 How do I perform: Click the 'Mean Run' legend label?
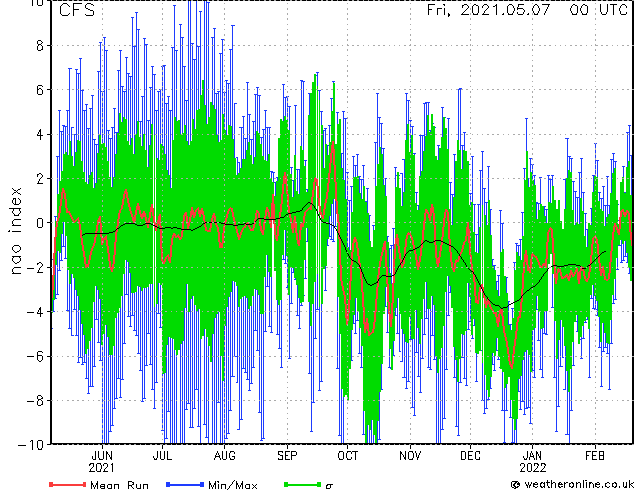pos(120,485)
